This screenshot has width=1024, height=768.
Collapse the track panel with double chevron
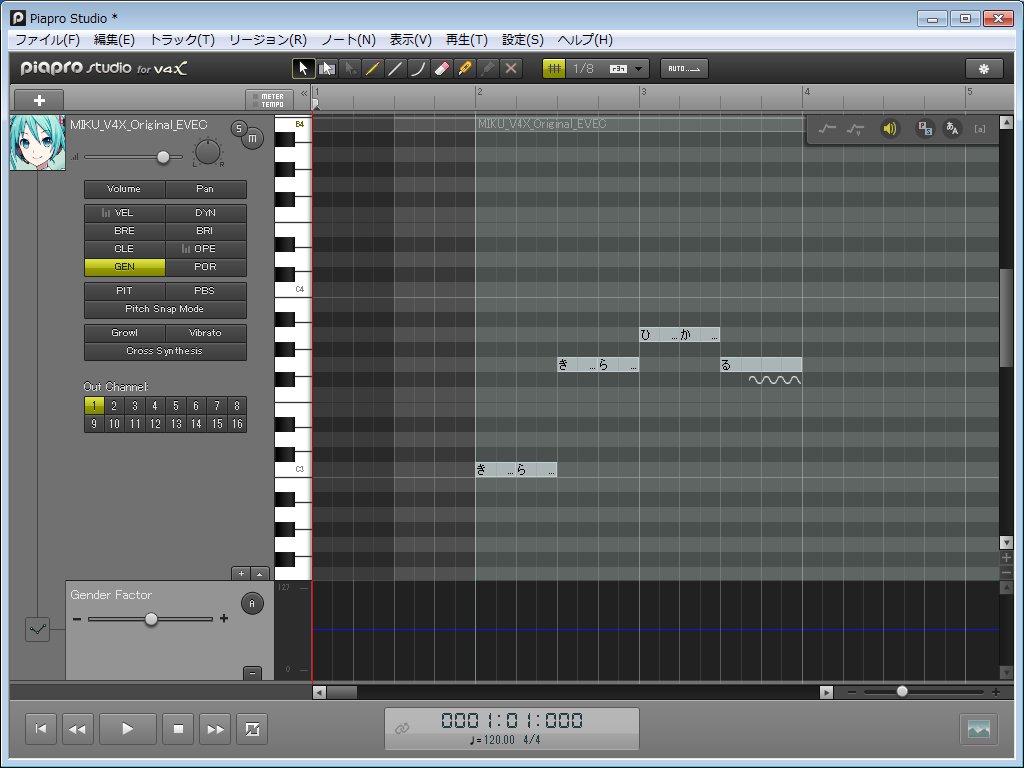pos(304,94)
